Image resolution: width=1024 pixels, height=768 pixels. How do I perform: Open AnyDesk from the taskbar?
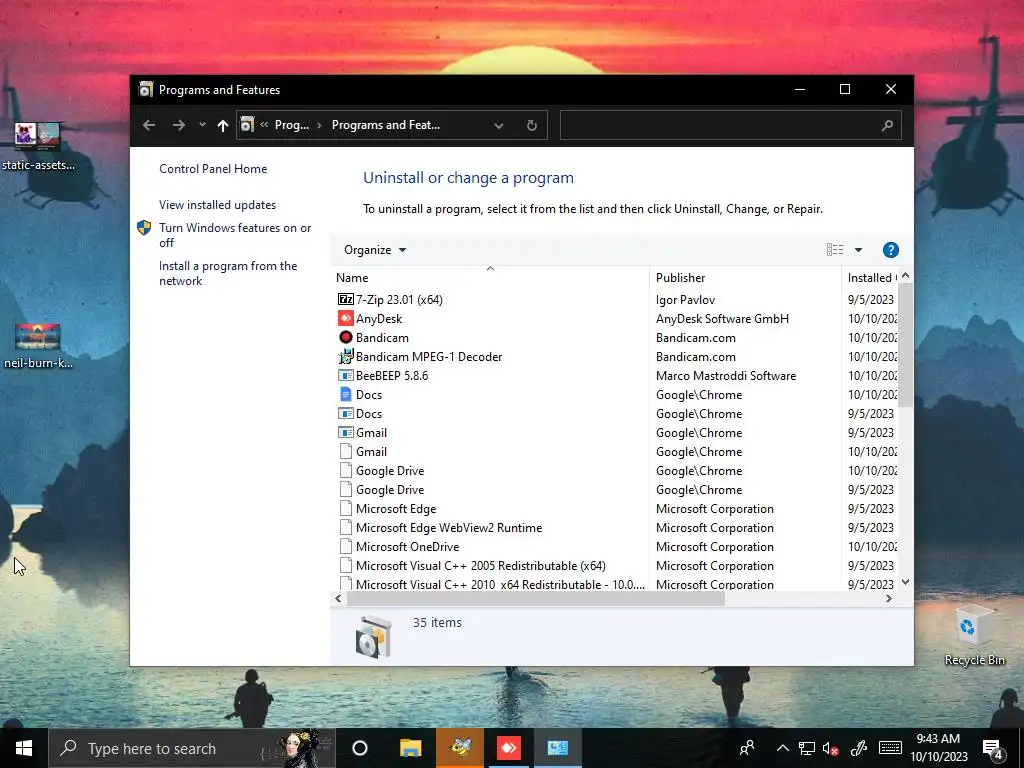[x=509, y=748]
